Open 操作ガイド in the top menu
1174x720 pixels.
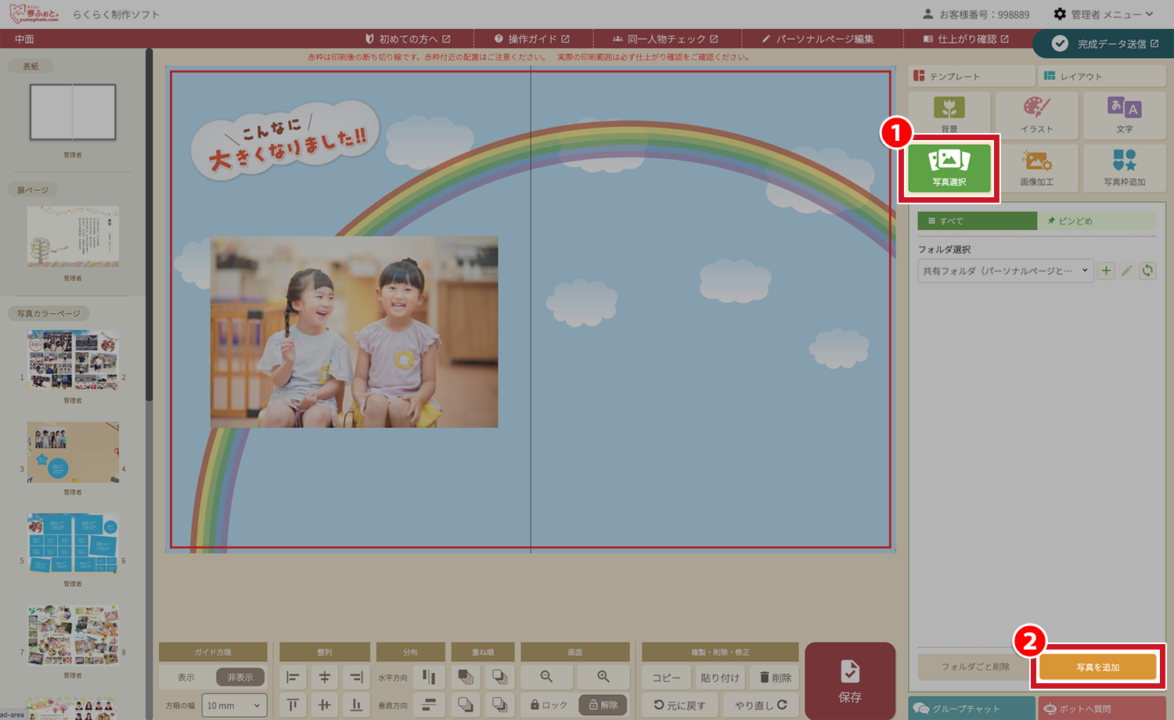pyautogui.click(x=532, y=39)
